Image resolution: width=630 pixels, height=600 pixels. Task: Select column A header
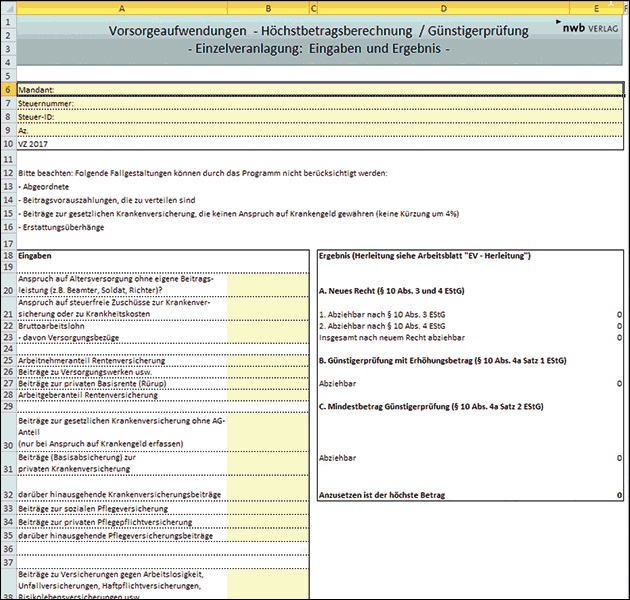(x=121, y=9)
